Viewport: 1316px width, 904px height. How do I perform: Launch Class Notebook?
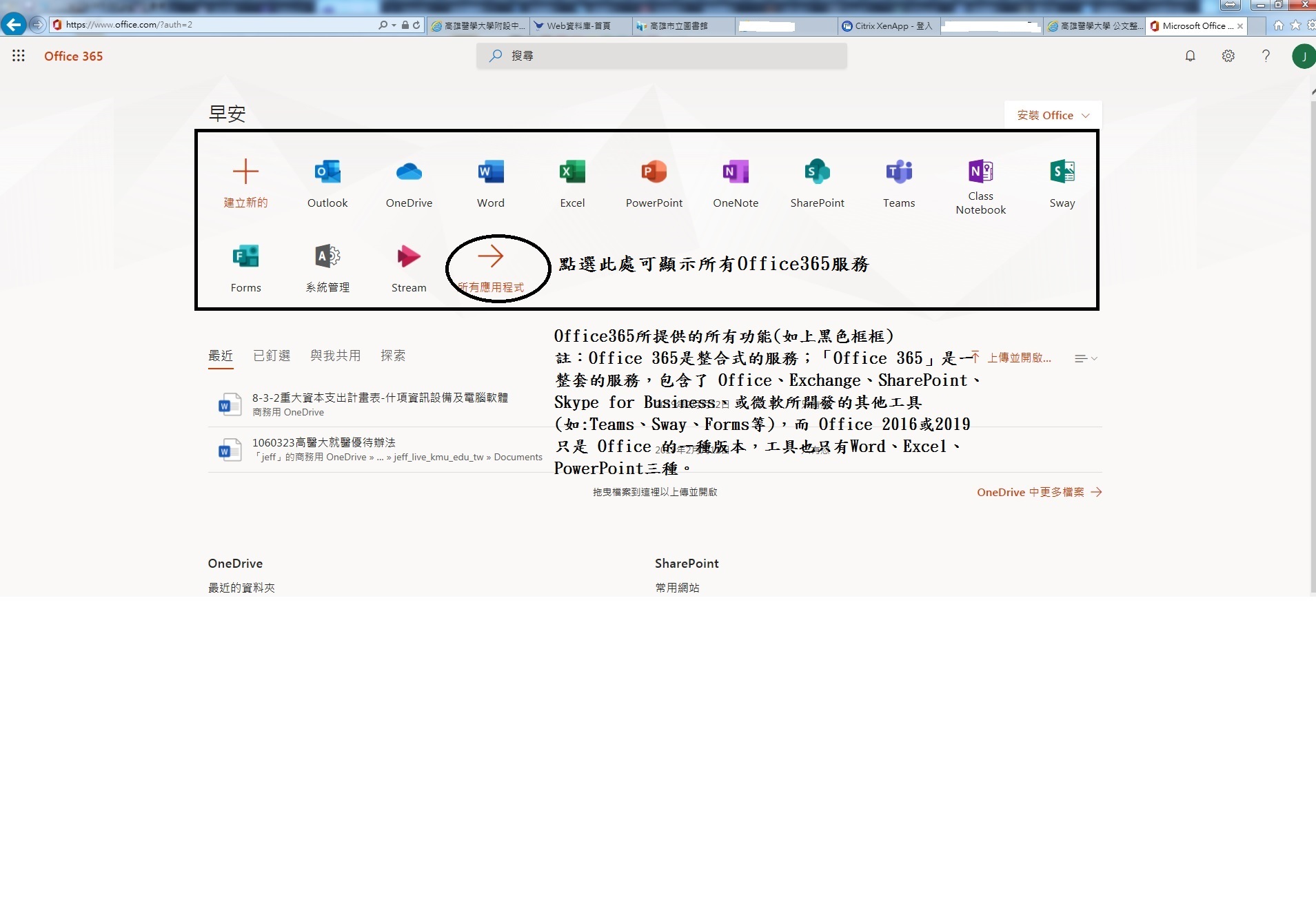[980, 186]
